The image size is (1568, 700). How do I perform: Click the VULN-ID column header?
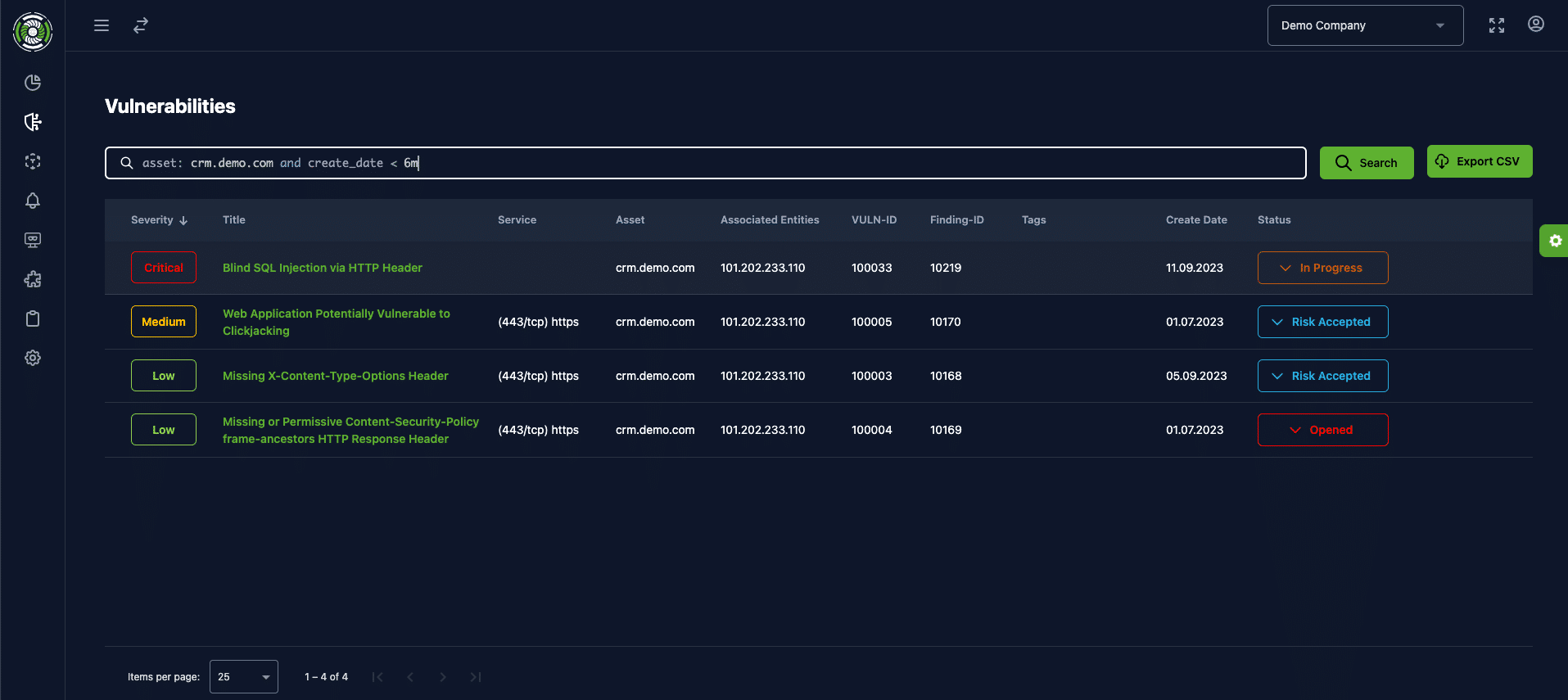pos(874,220)
